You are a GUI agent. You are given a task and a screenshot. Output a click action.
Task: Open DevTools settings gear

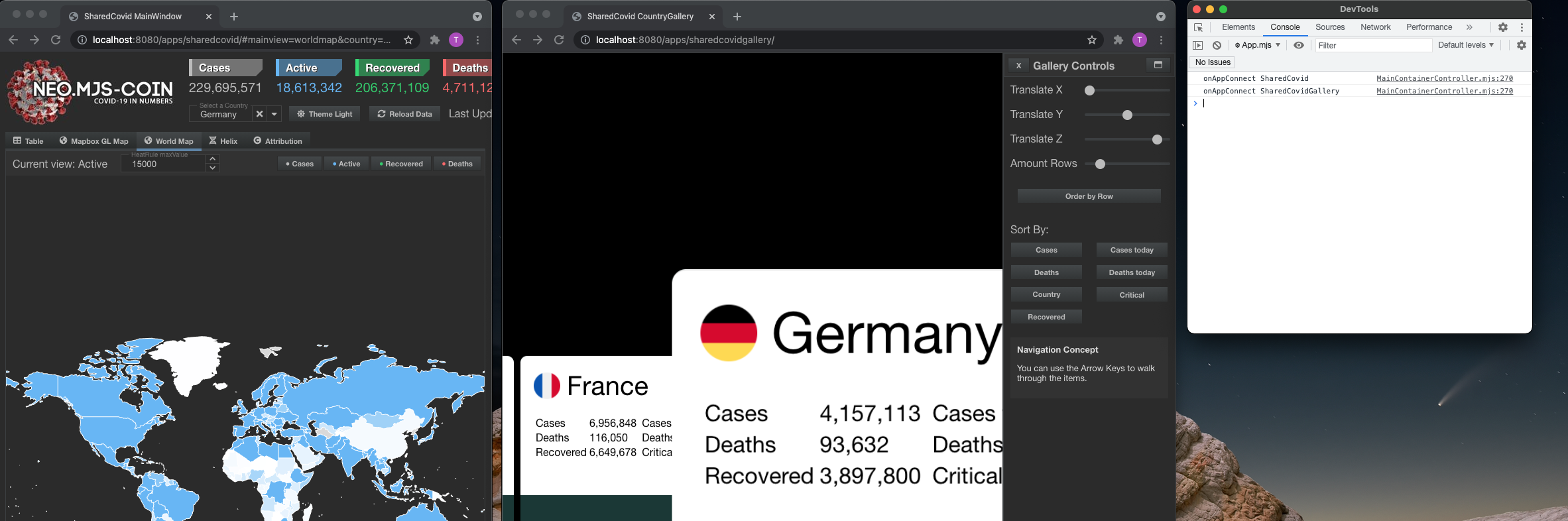coord(1503,27)
